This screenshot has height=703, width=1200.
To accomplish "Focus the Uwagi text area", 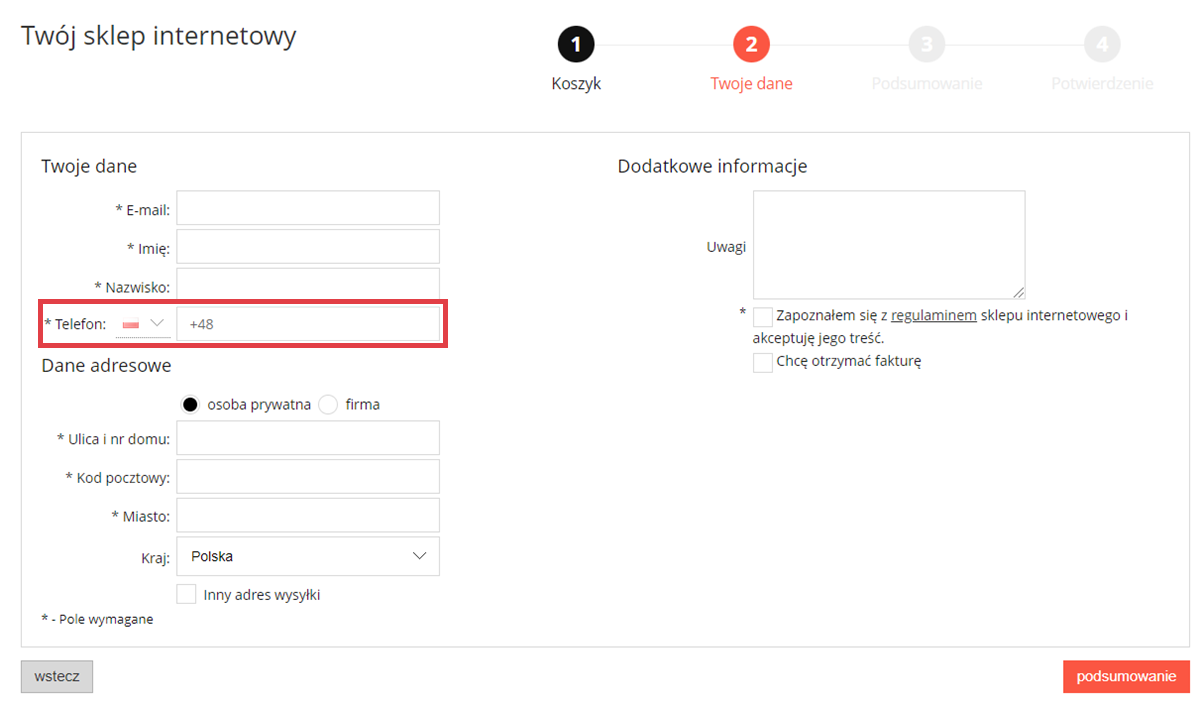I will coord(888,245).
